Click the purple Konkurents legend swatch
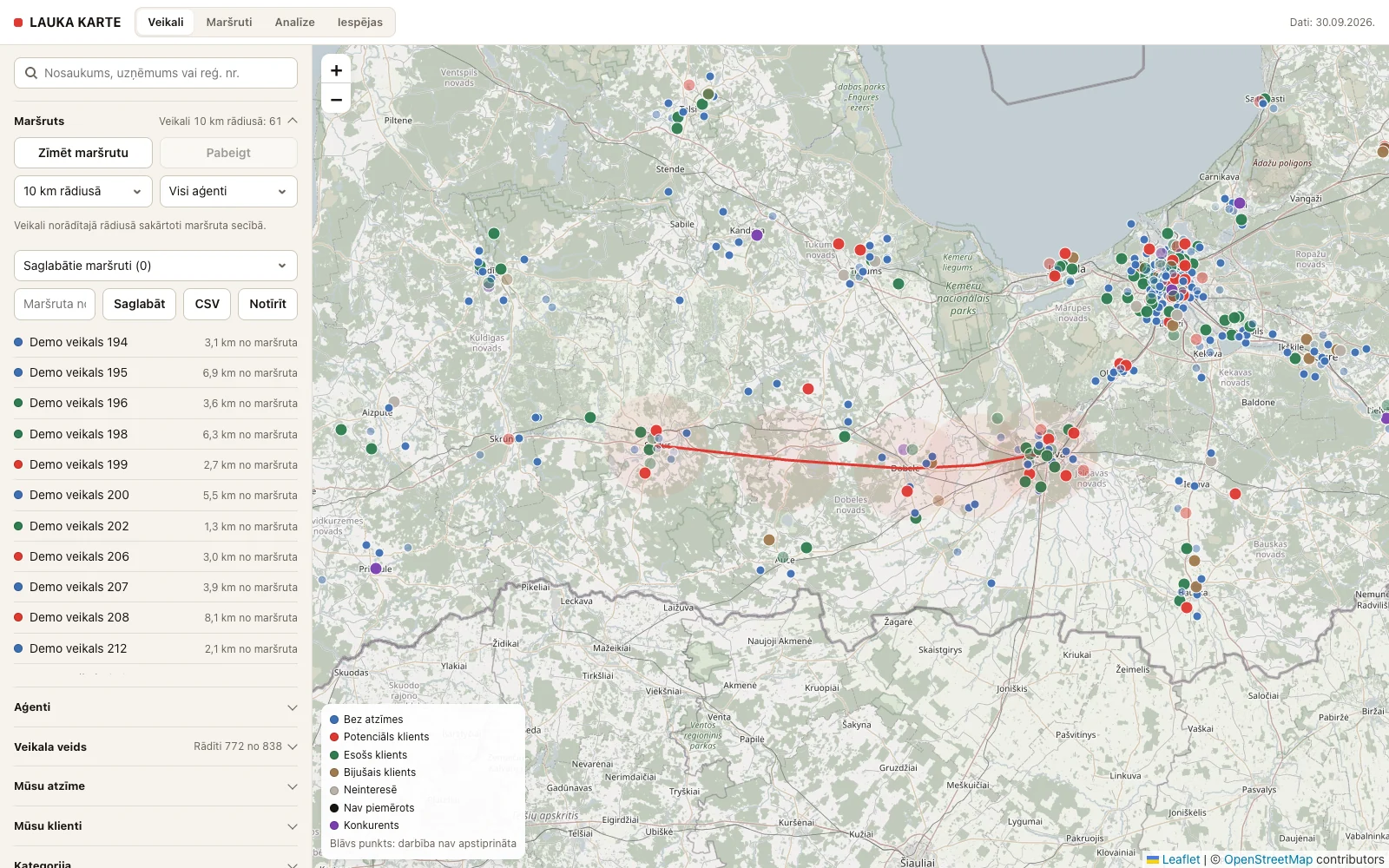This screenshot has width=1389, height=868. (x=334, y=825)
